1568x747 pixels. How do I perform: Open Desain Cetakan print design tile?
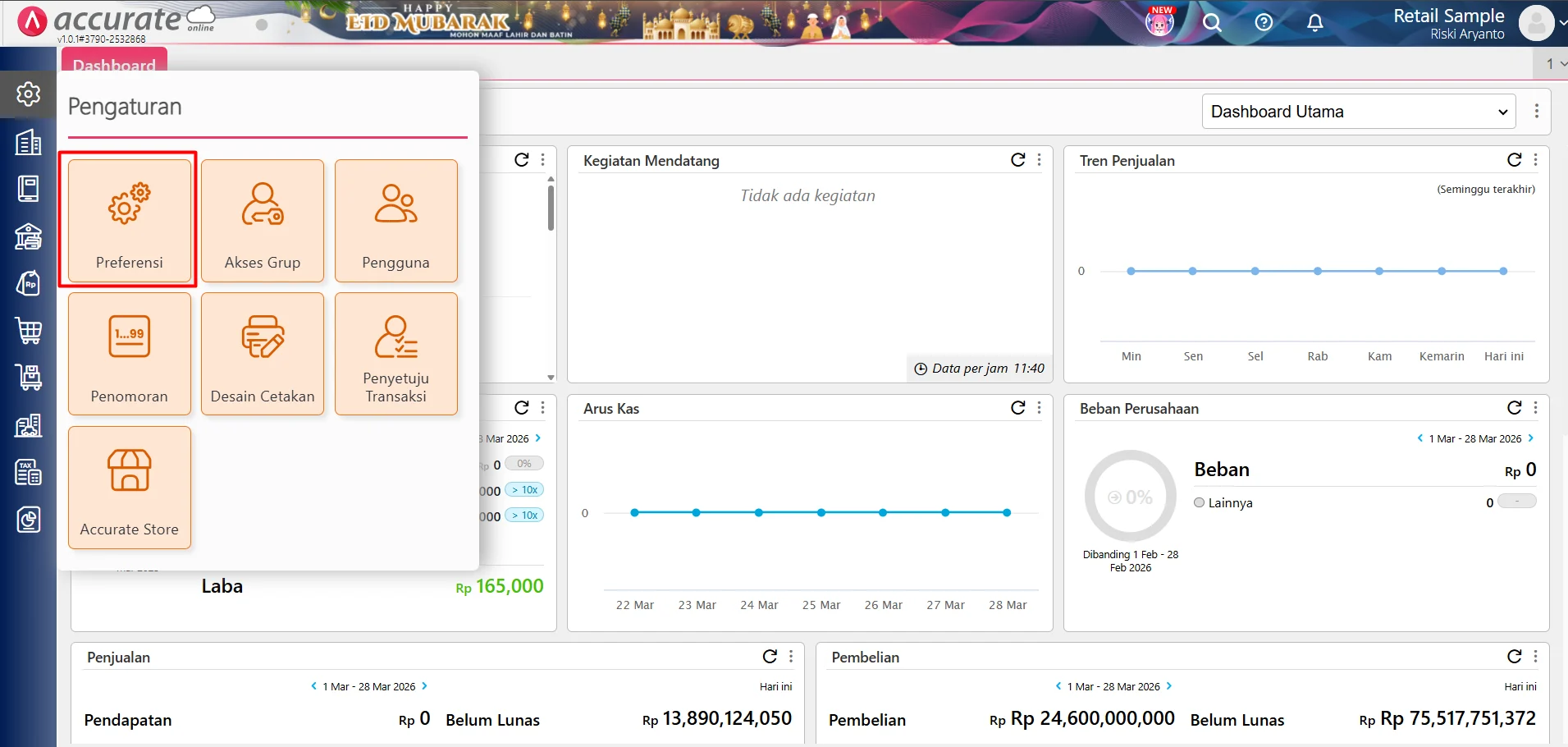click(x=263, y=354)
